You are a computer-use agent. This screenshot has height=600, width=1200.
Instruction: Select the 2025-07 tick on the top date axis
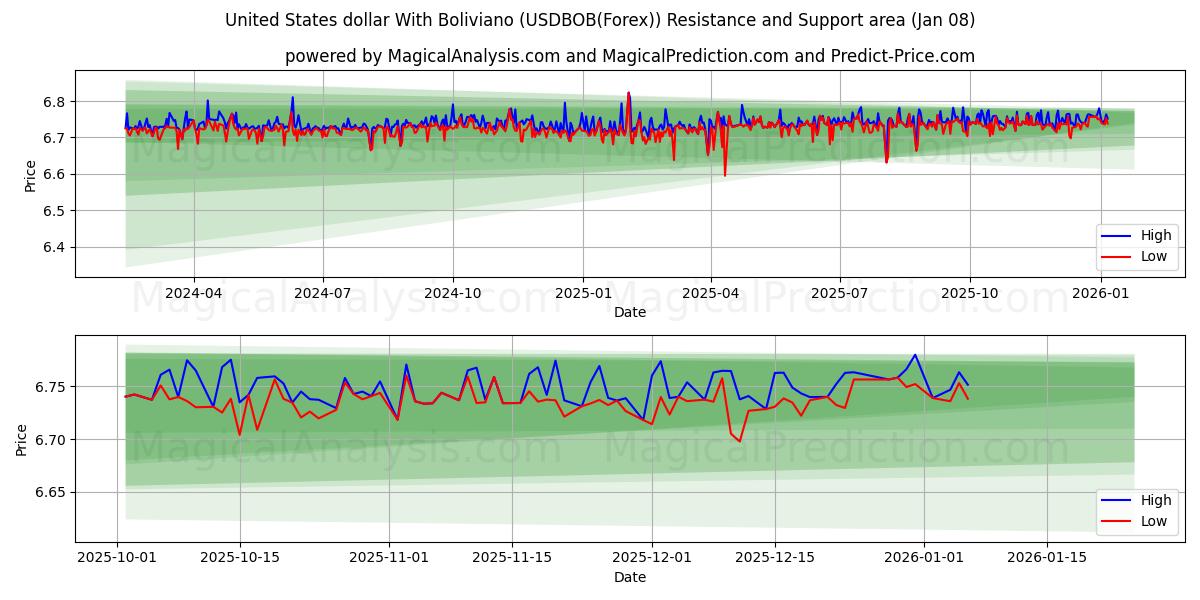coord(838,294)
